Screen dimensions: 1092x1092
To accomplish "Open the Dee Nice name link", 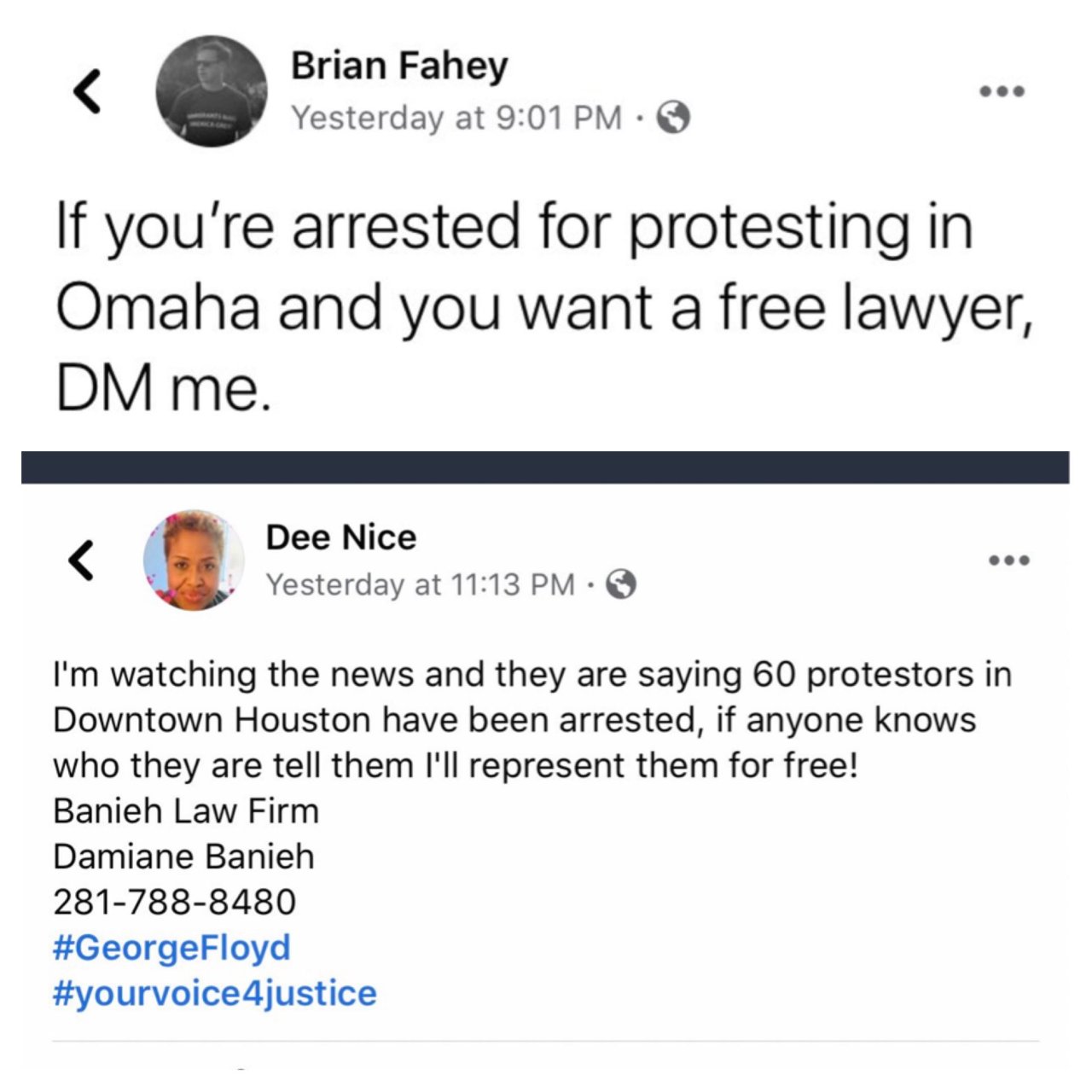I will click(x=341, y=537).
